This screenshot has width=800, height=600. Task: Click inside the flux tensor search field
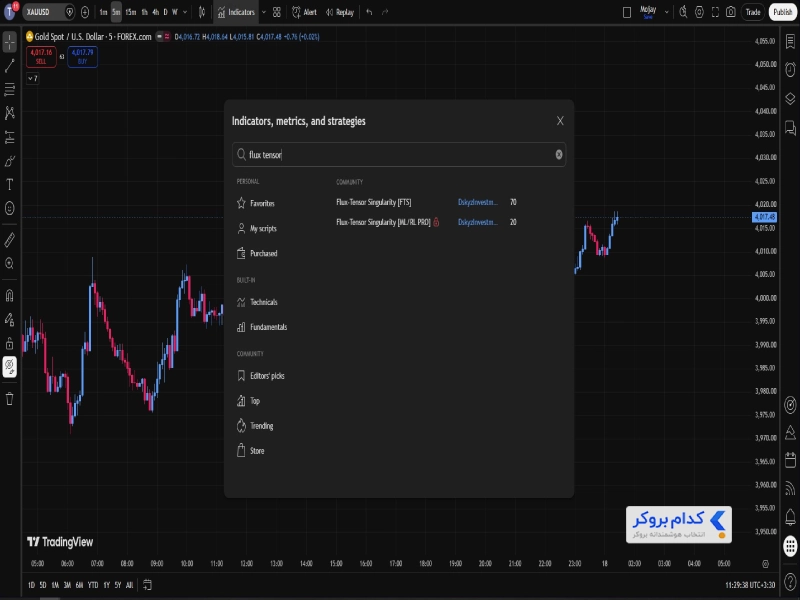point(399,155)
